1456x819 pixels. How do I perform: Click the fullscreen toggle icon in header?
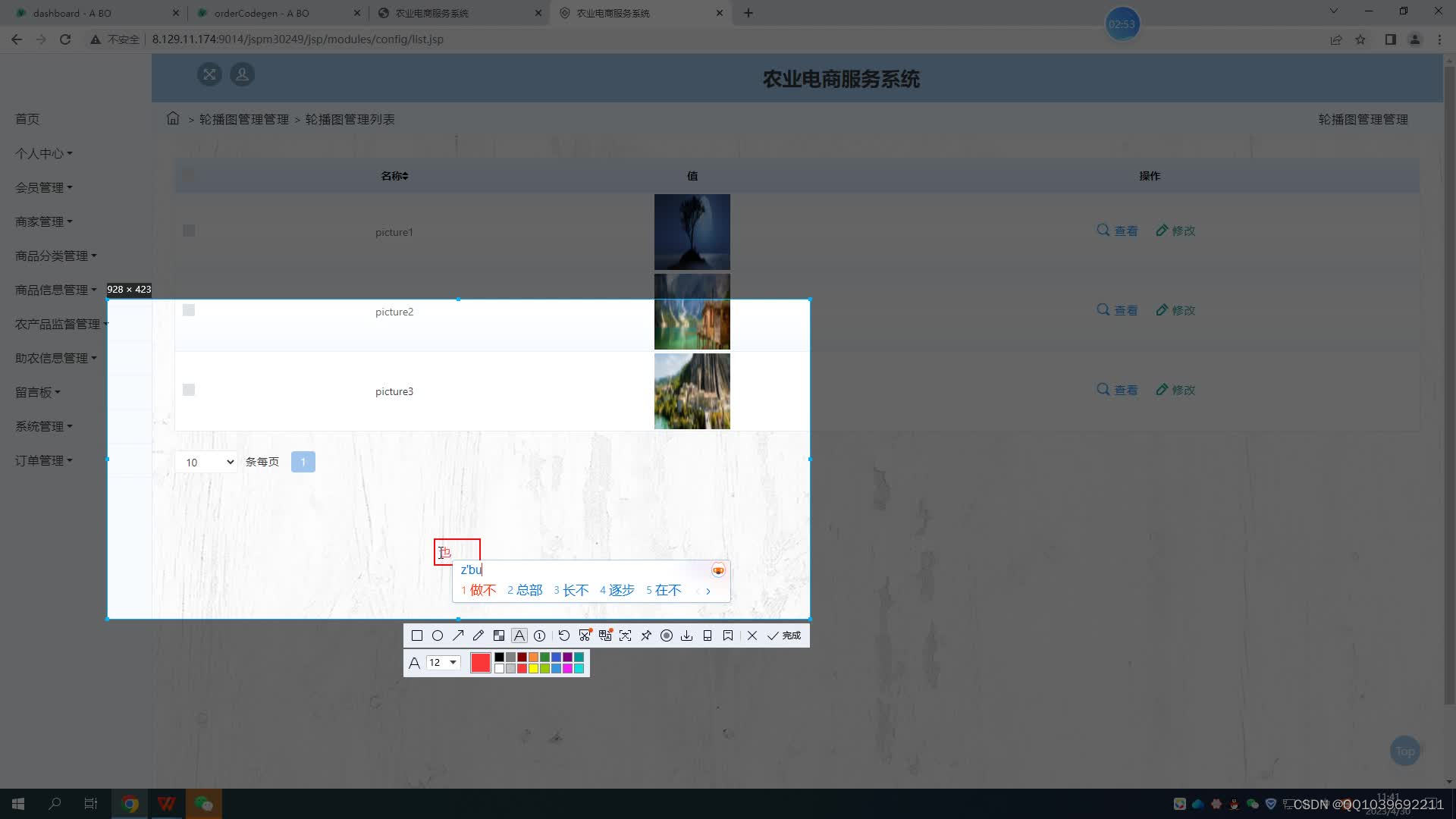209,74
